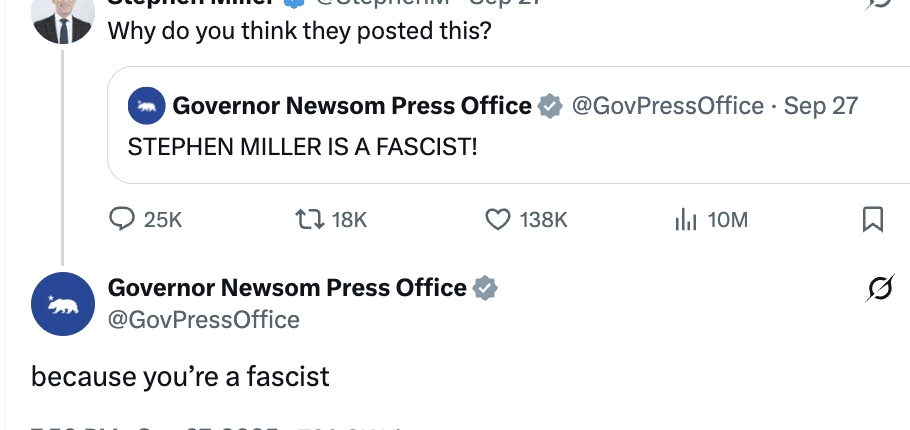Viewport: 910px width, 430px height.
Task: Like the post with 138K heart
Action: [498, 219]
